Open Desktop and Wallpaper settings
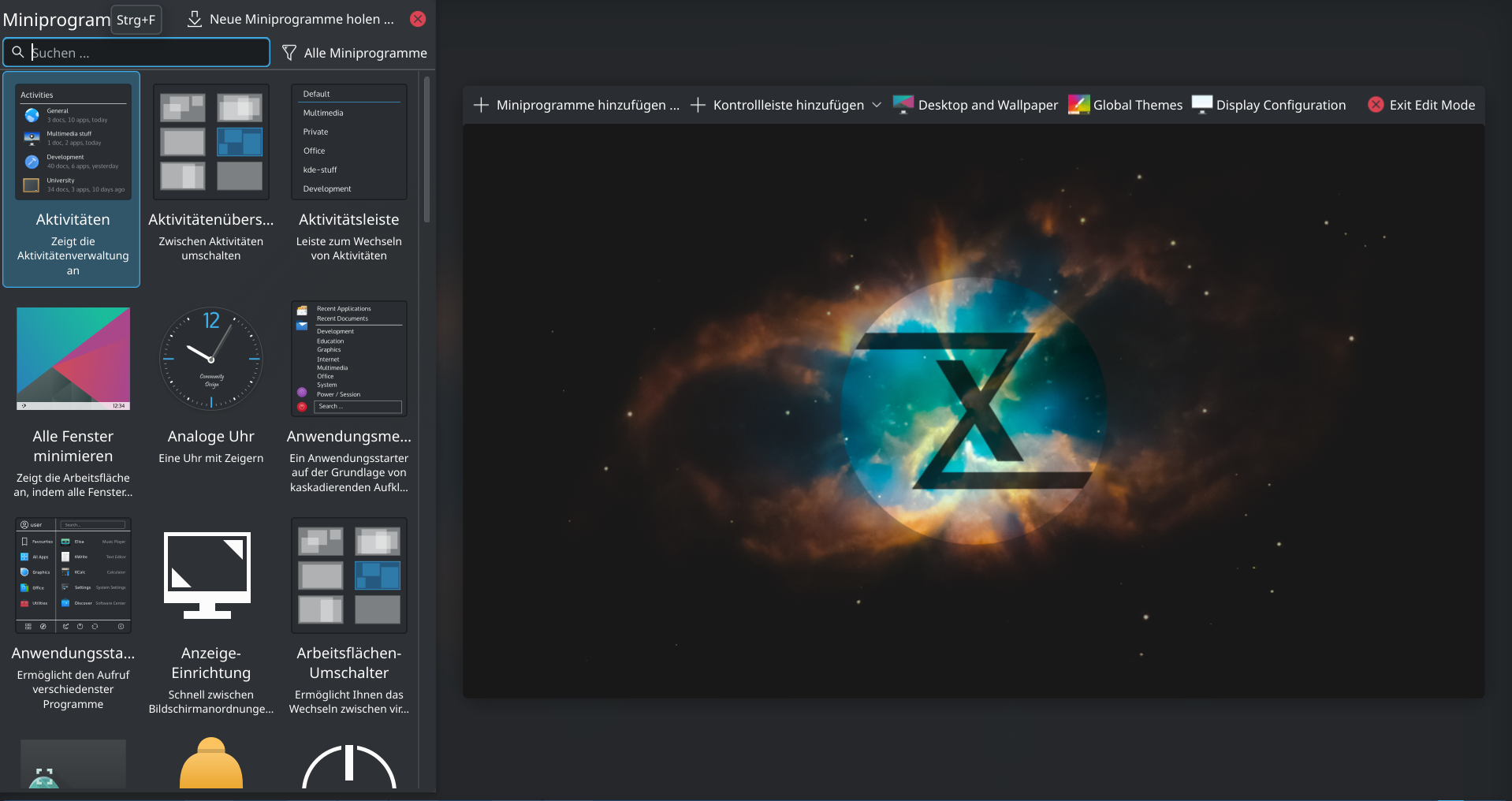Image resolution: width=1512 pixels, height=801 pixels. (976, 105)
